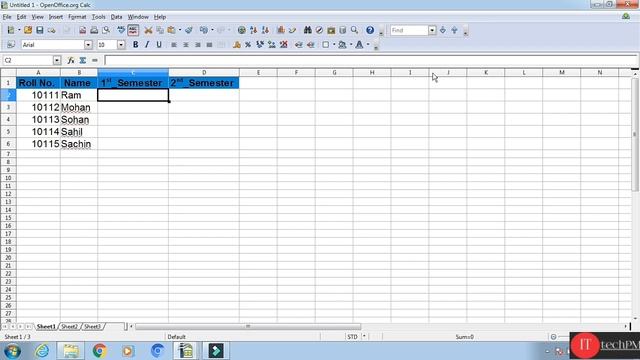Screen dimensions: 640x360
Task: Open Paste options dropdown arrow
Action: (x=180, y=30)
